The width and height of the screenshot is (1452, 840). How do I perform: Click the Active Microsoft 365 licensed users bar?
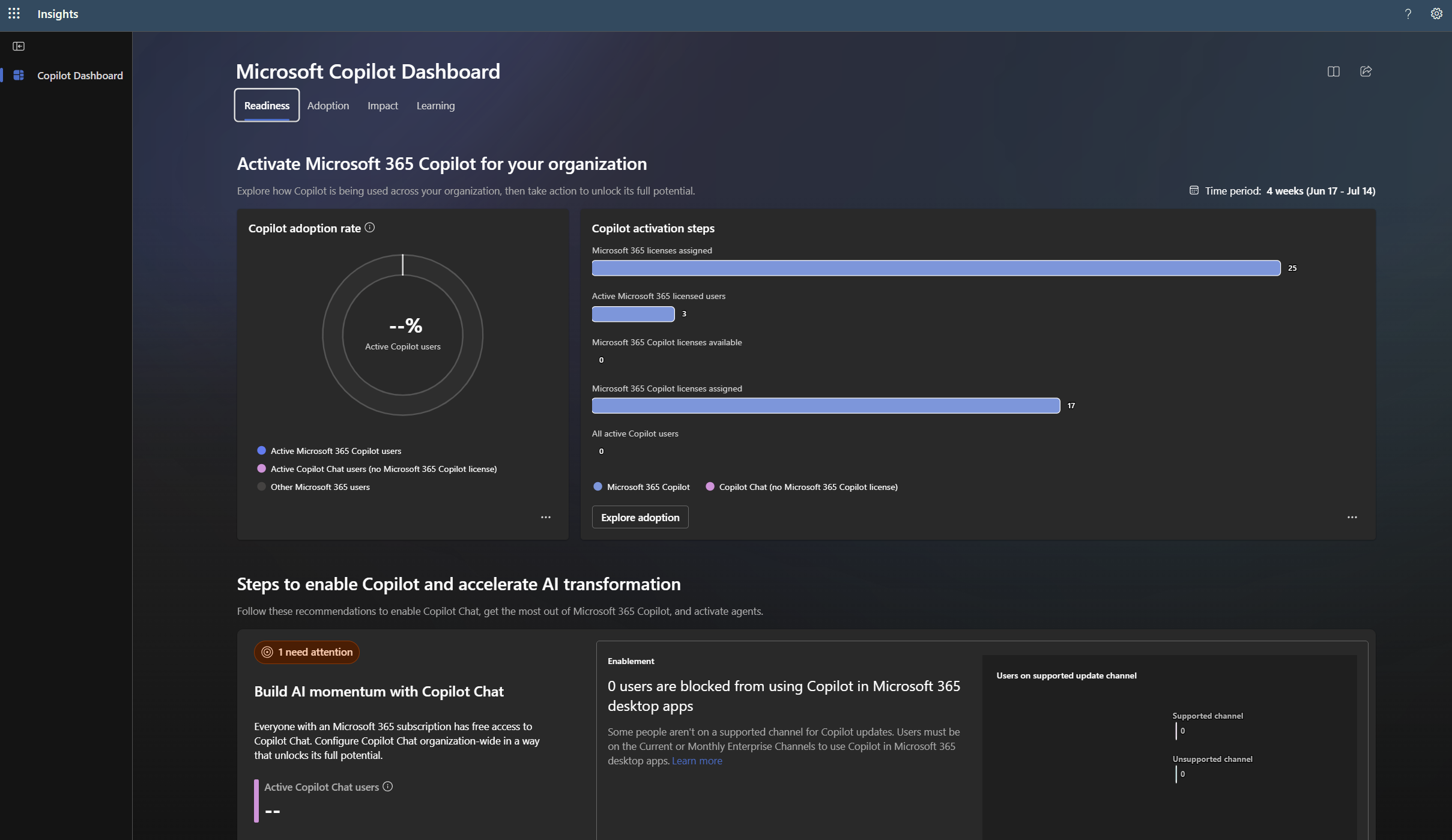[633, 314]
